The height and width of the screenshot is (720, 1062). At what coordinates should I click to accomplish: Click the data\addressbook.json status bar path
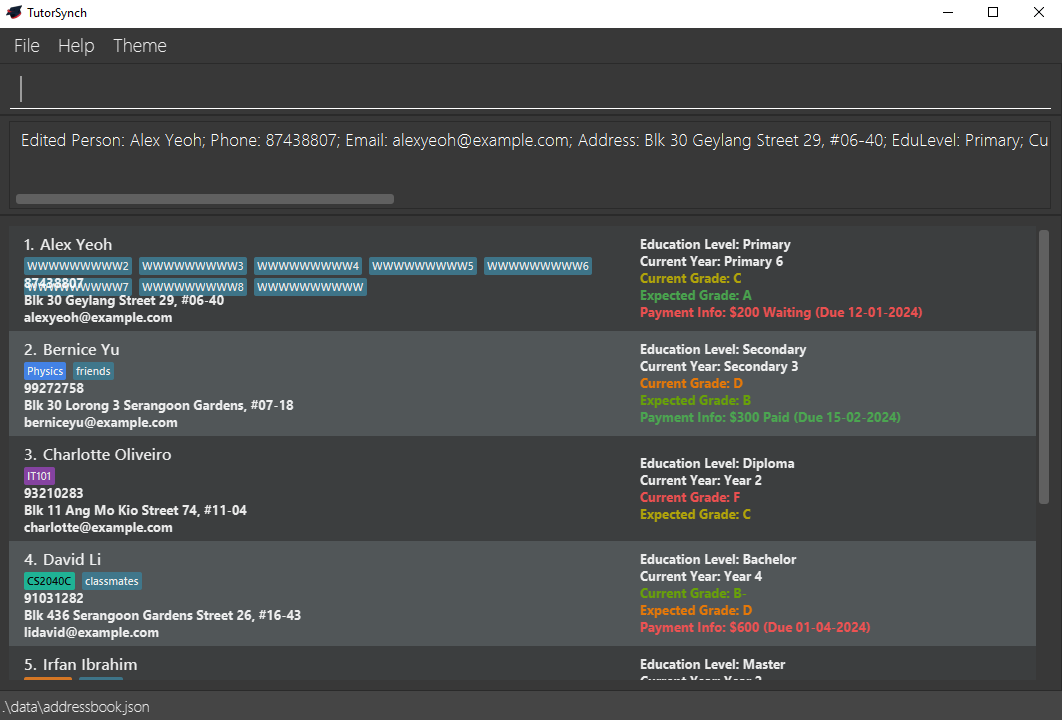(x=75, y=706)
